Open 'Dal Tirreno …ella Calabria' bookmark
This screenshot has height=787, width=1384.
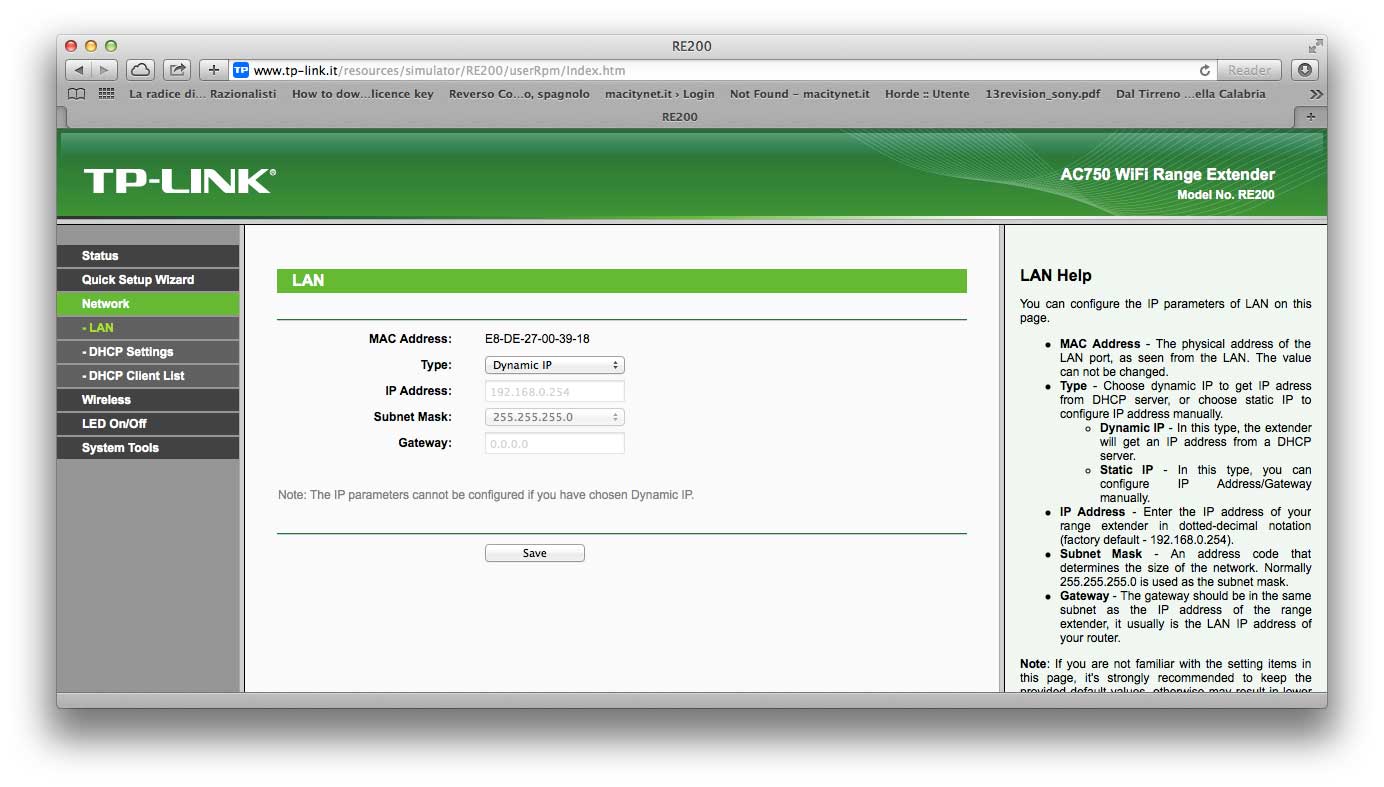click(1191, 94)
